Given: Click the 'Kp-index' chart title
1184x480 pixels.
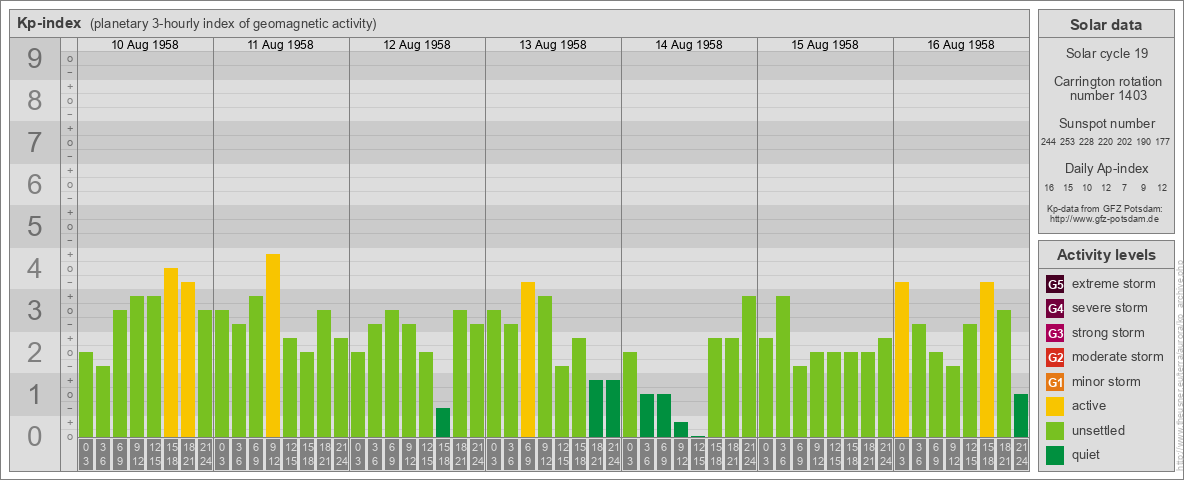Looking at the screenshot, I should (x=49, y=23).
